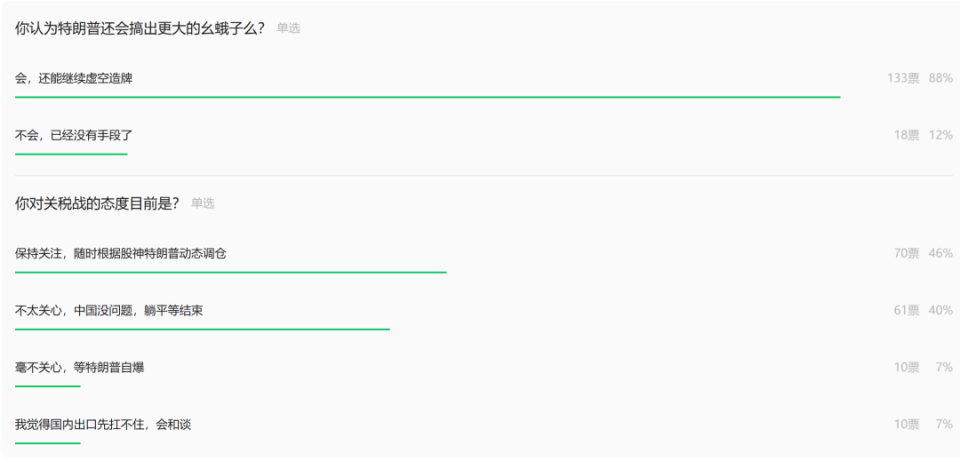
Task: Click the 40% percentage label
Action: tap(940, 310)
